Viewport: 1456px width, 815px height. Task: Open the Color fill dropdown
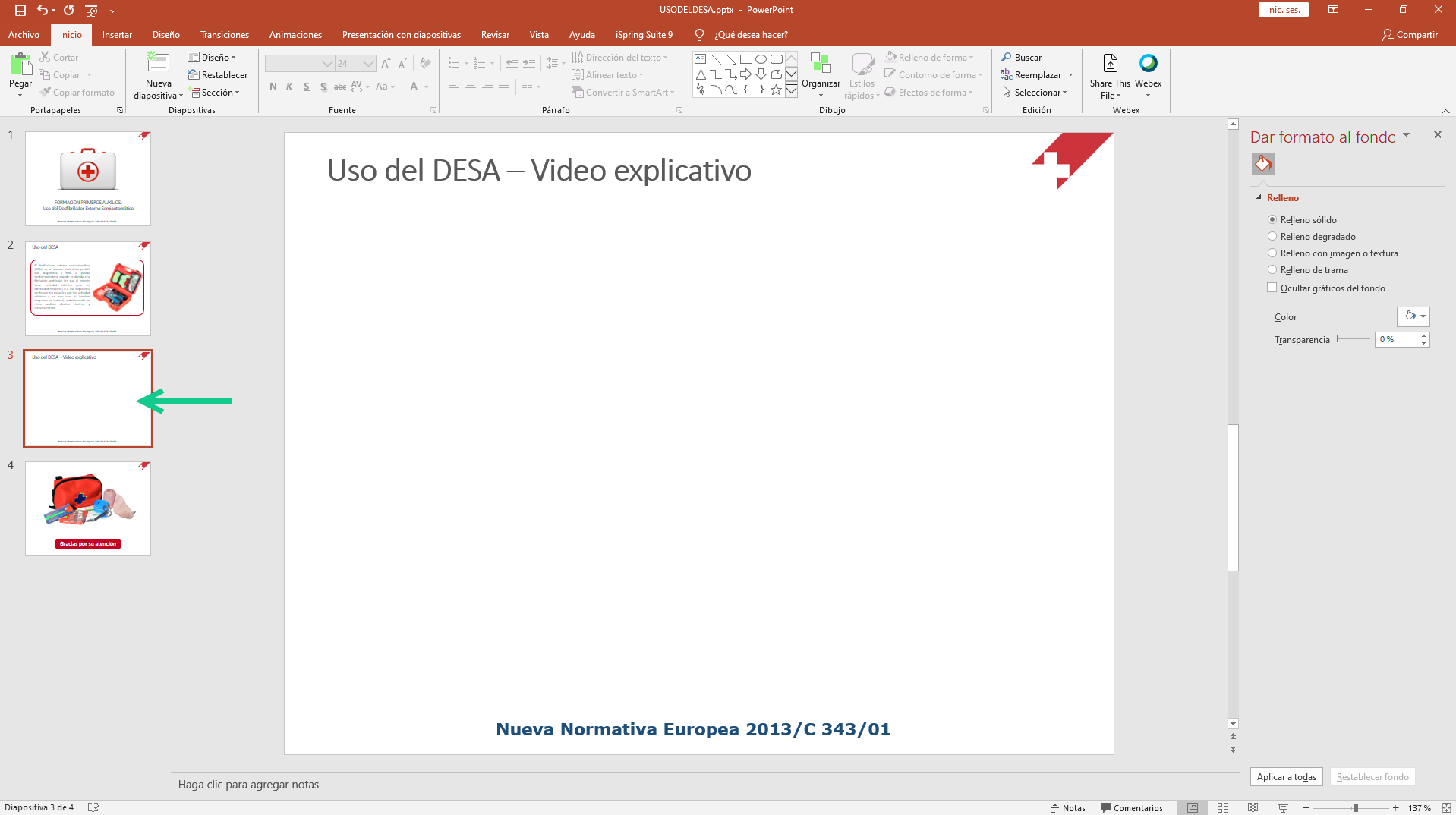point(1413,316)
